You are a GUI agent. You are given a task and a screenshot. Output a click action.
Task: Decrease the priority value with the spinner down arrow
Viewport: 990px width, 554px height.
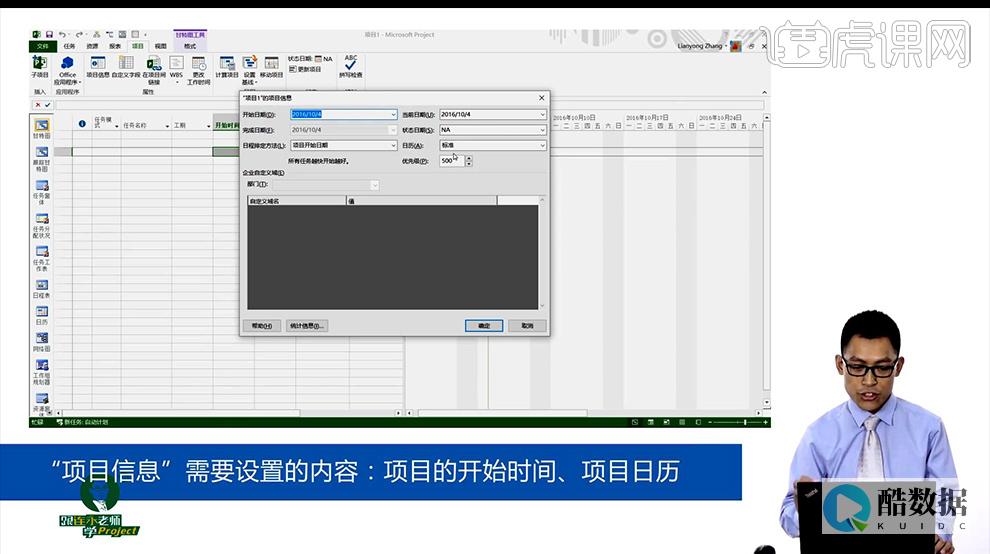(468, 164)
